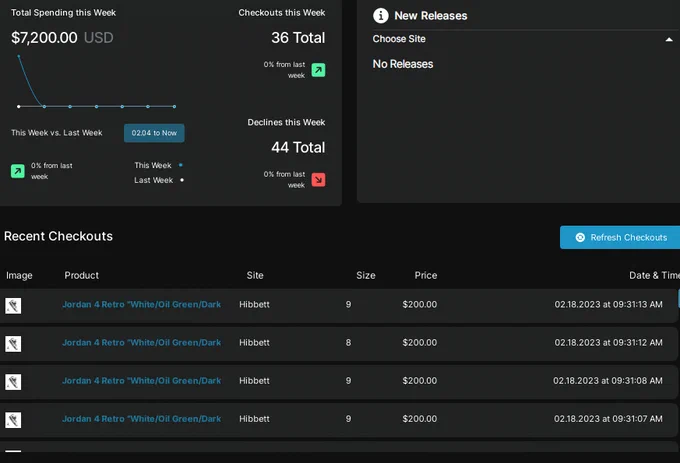Viewport: 680px width, 463px height.
Task: Open the Jordan 4 Retro link in the 09:31:12 row
Action: (x=141, y=342)
